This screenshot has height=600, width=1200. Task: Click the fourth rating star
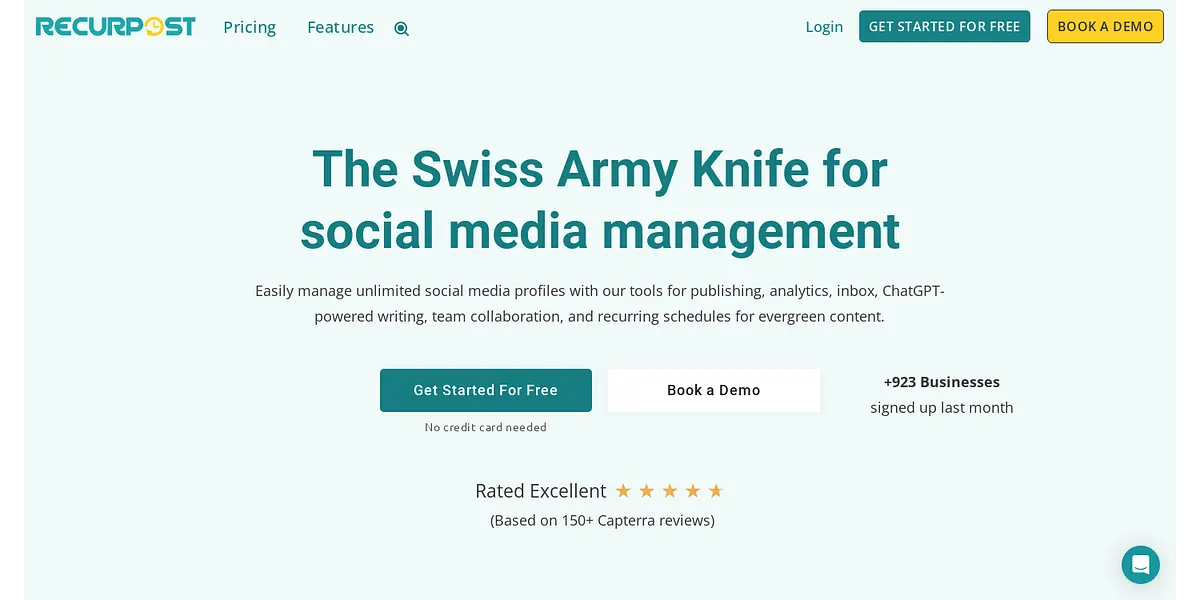(x=692, y=491)
